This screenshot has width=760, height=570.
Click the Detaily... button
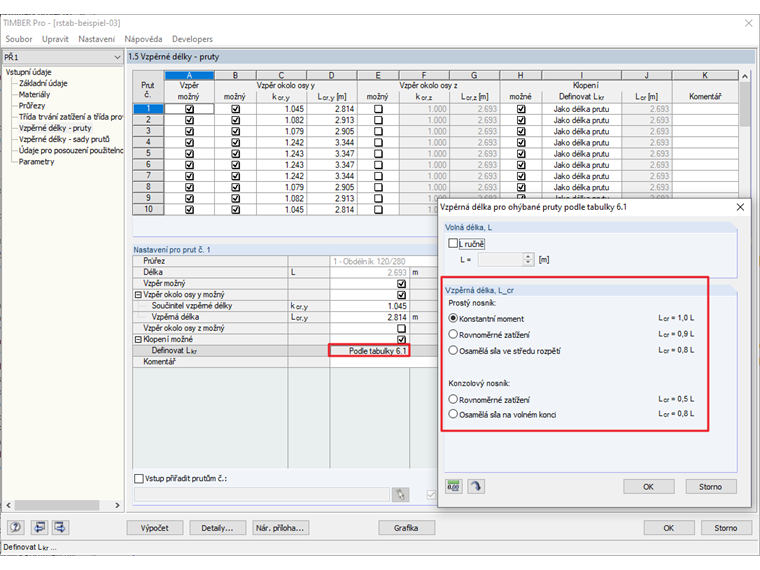pos(217,528)
